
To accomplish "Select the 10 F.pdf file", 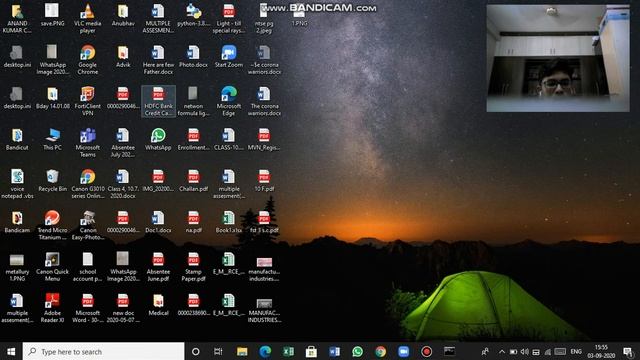I will [264, 181].
